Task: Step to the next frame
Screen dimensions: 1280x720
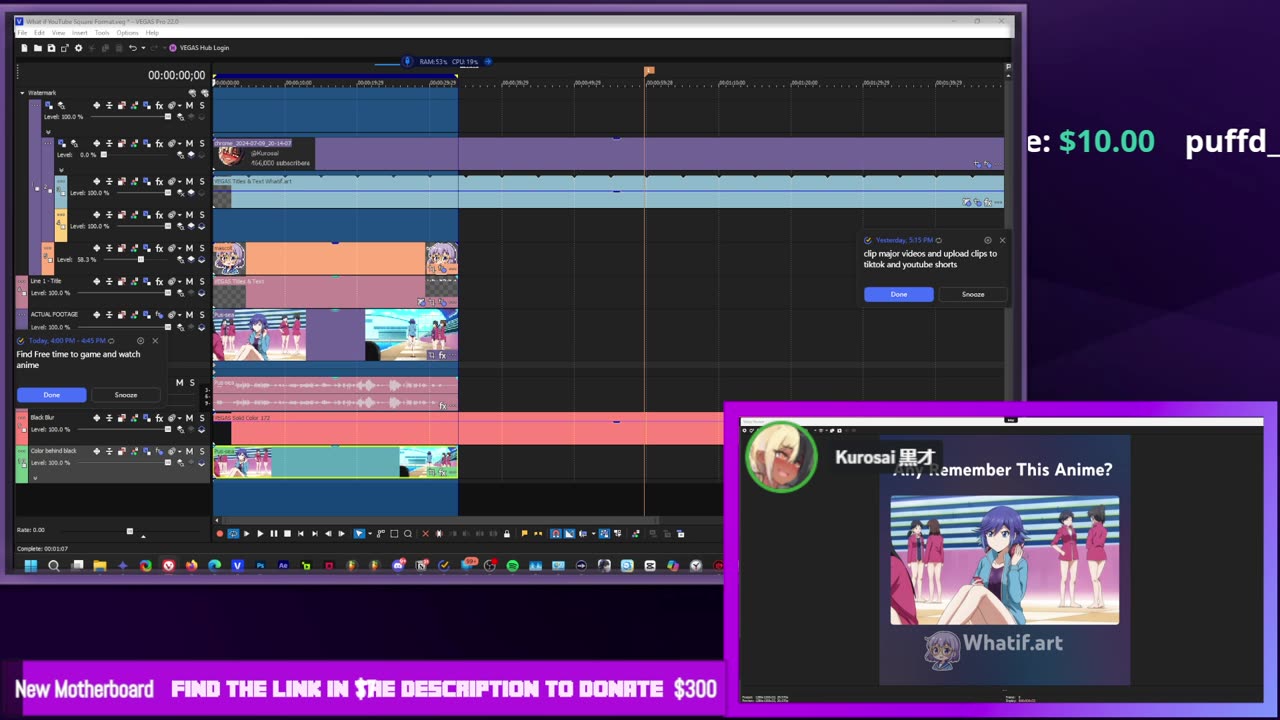Action: point(342,533)
